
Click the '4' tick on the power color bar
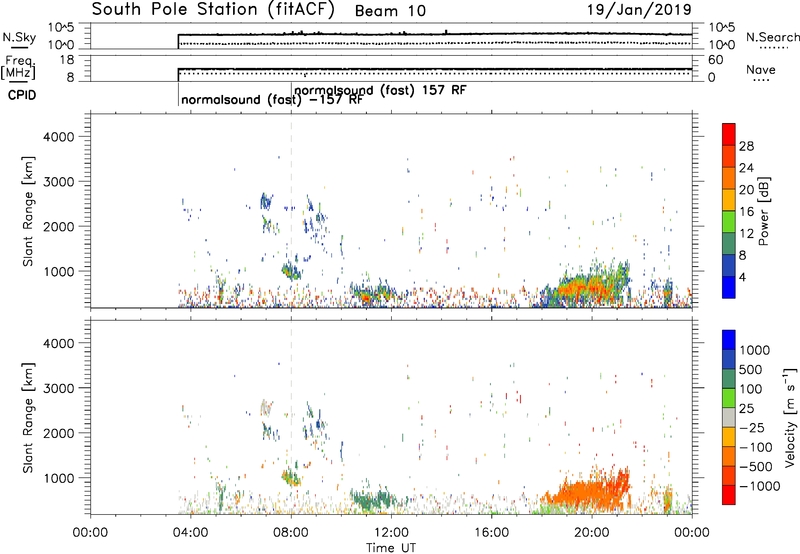742,277
